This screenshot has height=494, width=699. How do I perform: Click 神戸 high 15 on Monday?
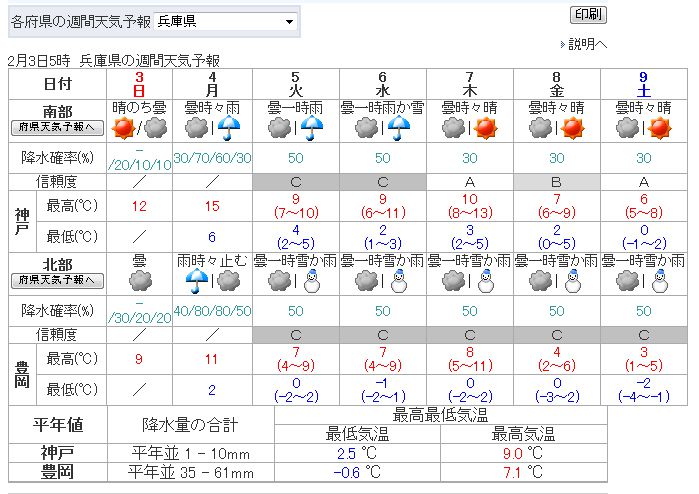pyautogui.click(x=212, y=206)
